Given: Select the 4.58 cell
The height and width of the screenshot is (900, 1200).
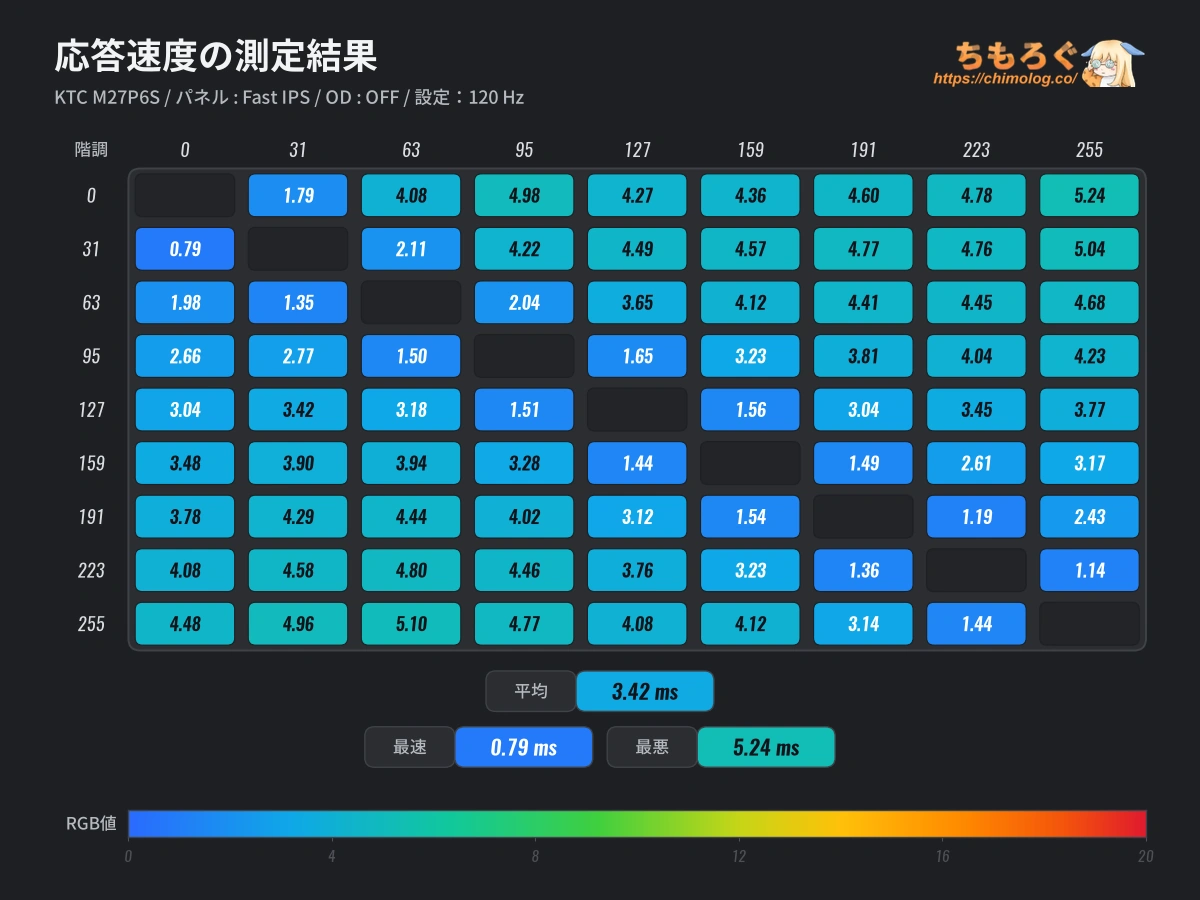Looking at the screenshot, I should click(298, 570).
